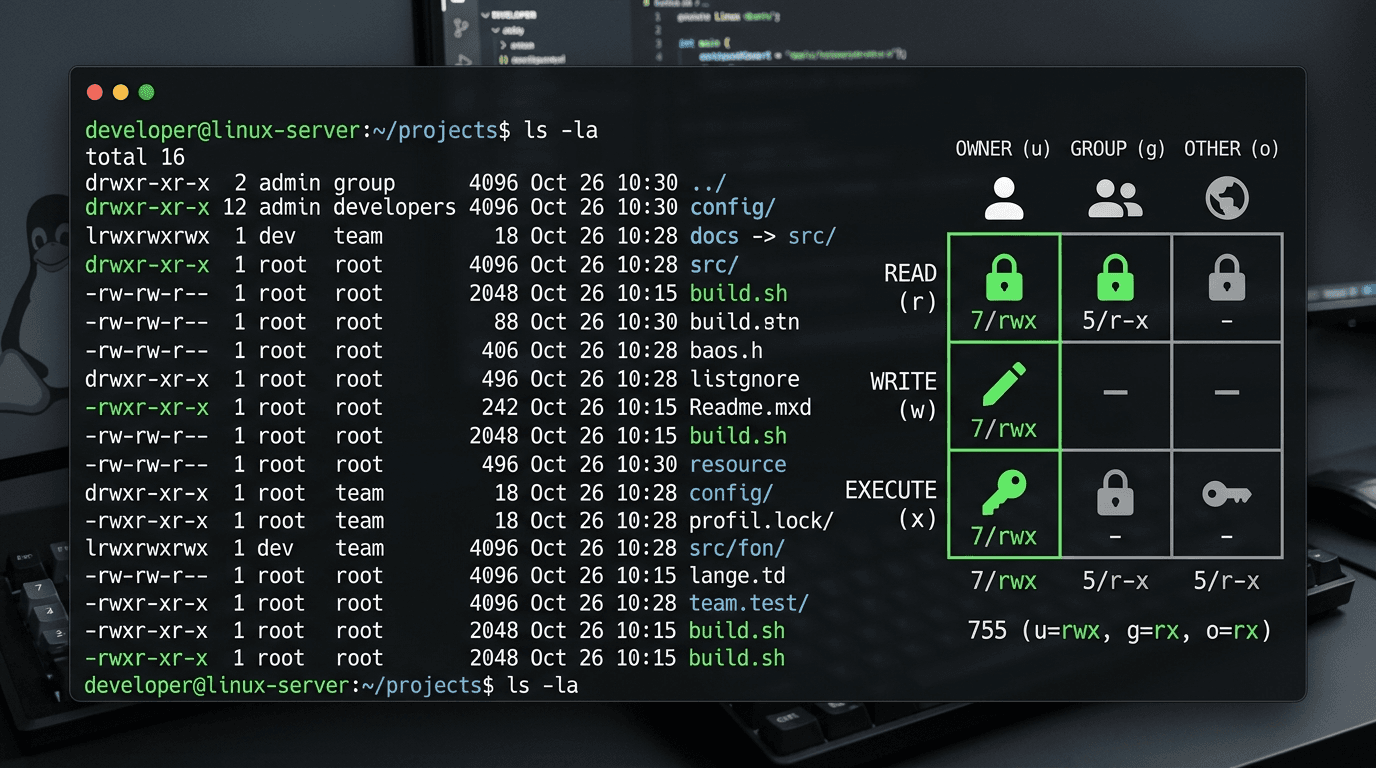Image resolution: width=1376 pixels, height=768 pixels.
Task: Toggle the group write permission cell
Action: tap(1116, 396)
